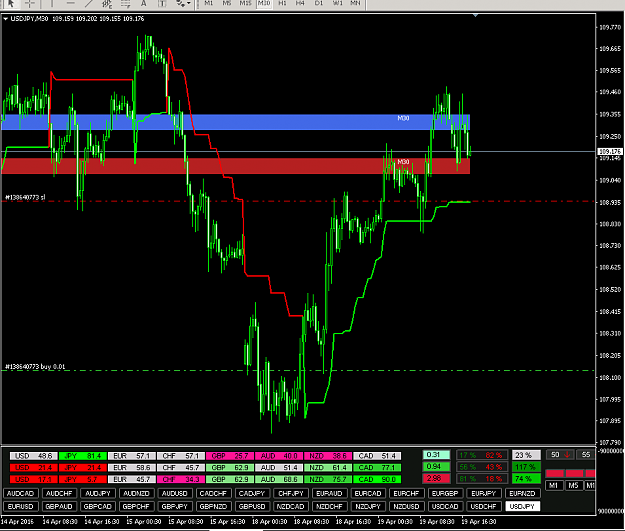Image resolution: width=625 pixels, height=531 pixels.
Task: Click the 'JPY 81.4' strength cell
Action: tap(83, 456)
